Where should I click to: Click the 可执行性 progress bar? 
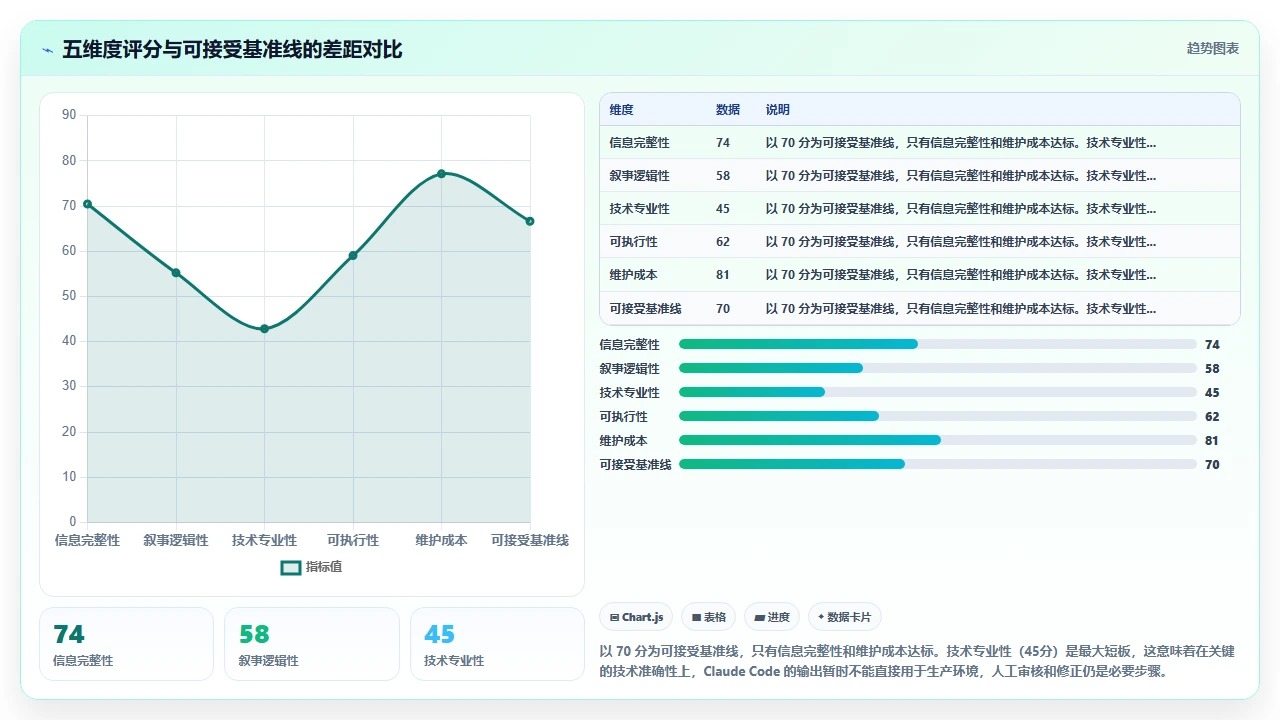click(937, 416)
